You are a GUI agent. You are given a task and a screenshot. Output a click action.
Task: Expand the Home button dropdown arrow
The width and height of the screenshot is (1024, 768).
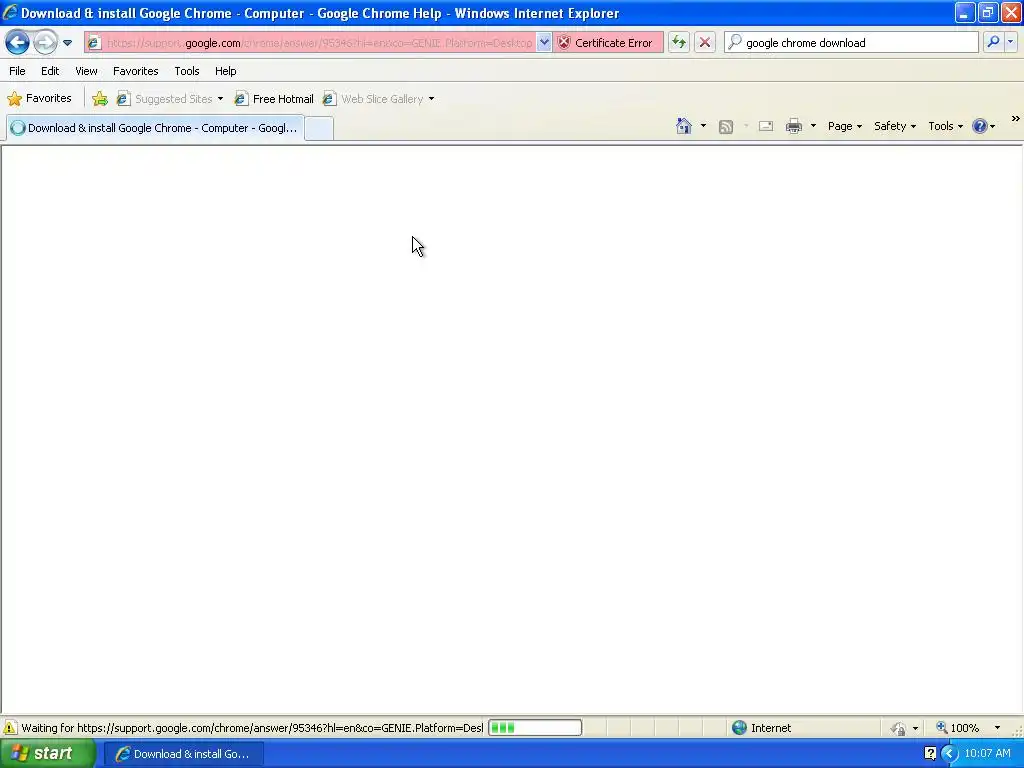tap(703, 126)
